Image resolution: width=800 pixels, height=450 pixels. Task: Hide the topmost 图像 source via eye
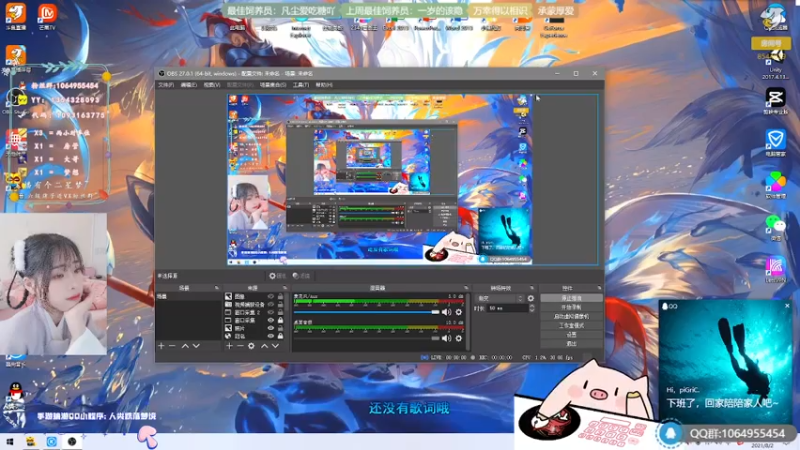click(x=270, y=296)
